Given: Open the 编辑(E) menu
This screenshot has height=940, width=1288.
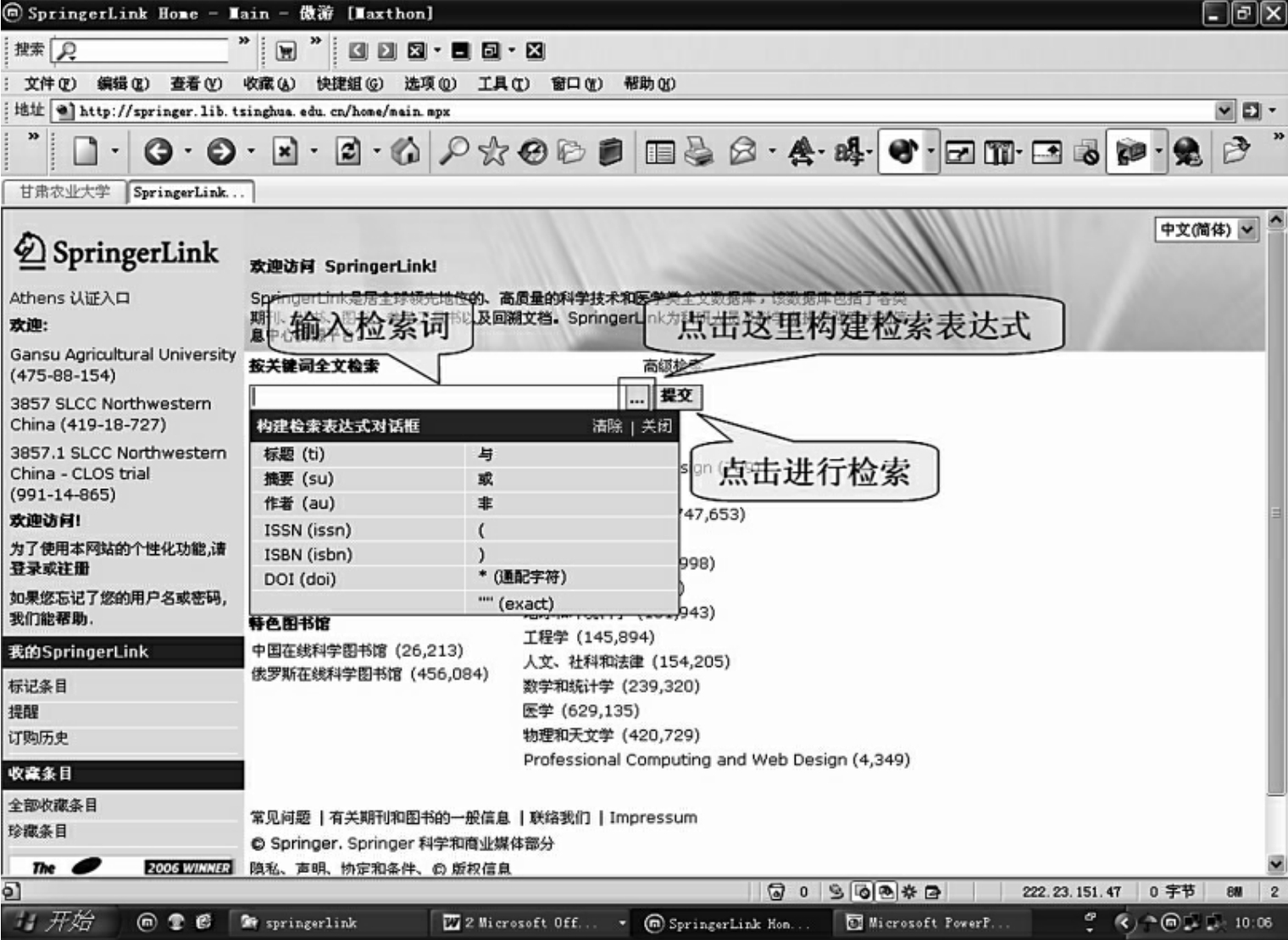Looking at the screenshot, I should 123,83.
